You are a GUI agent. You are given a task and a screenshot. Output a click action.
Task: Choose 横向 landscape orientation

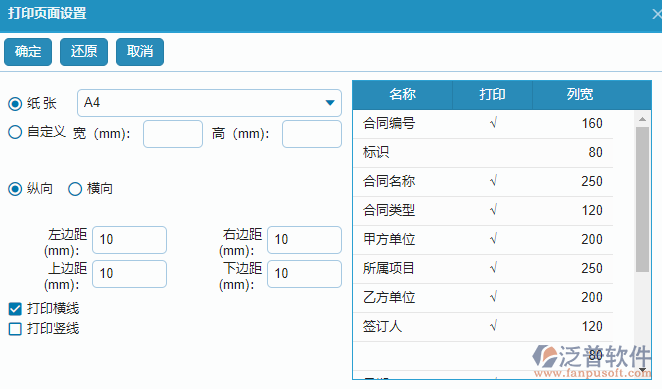75,189
